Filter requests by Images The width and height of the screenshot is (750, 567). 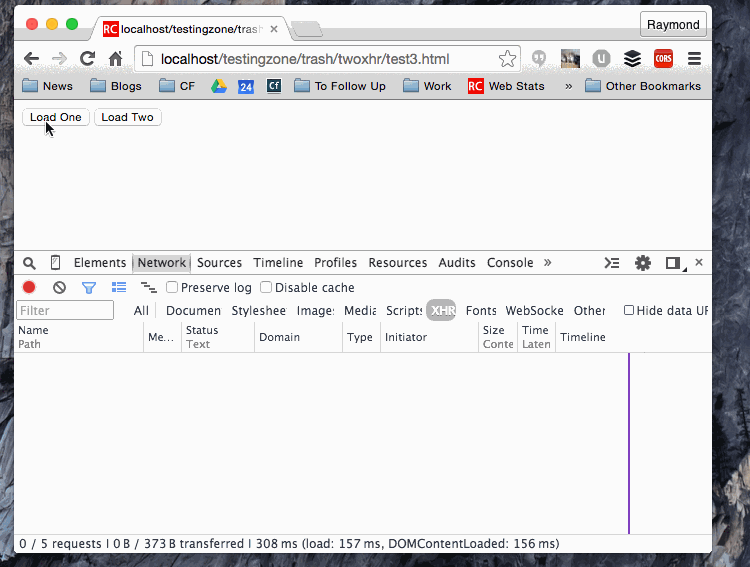tap(315, 311)
